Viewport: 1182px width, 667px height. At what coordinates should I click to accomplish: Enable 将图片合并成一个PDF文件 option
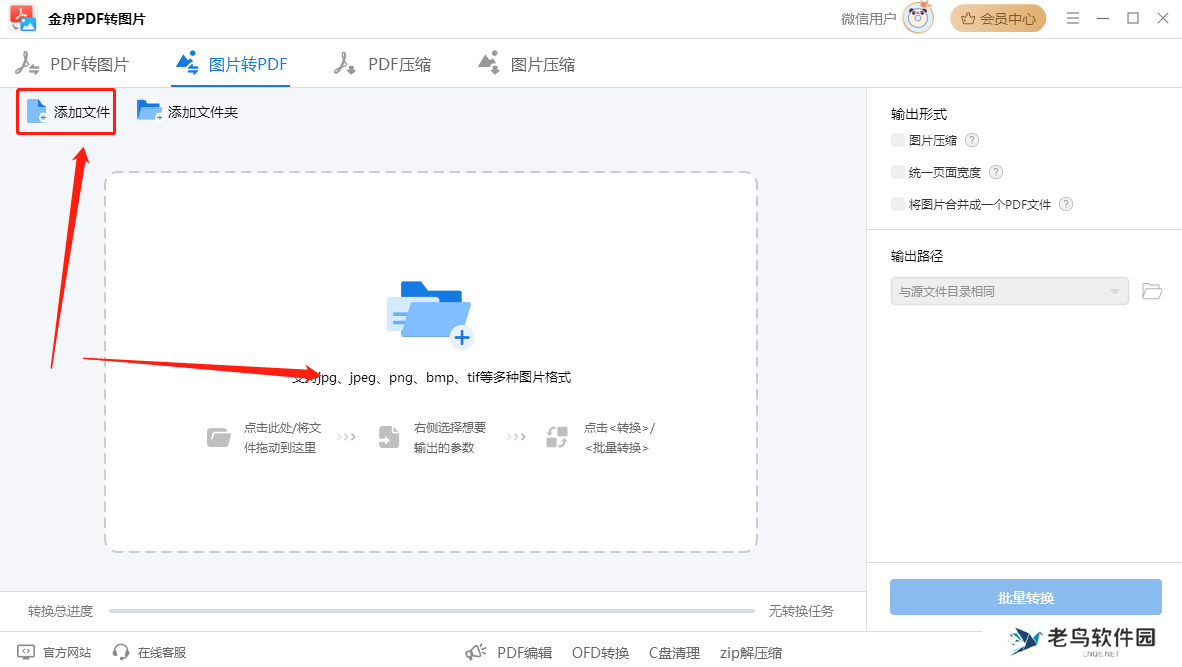[897, 204]
